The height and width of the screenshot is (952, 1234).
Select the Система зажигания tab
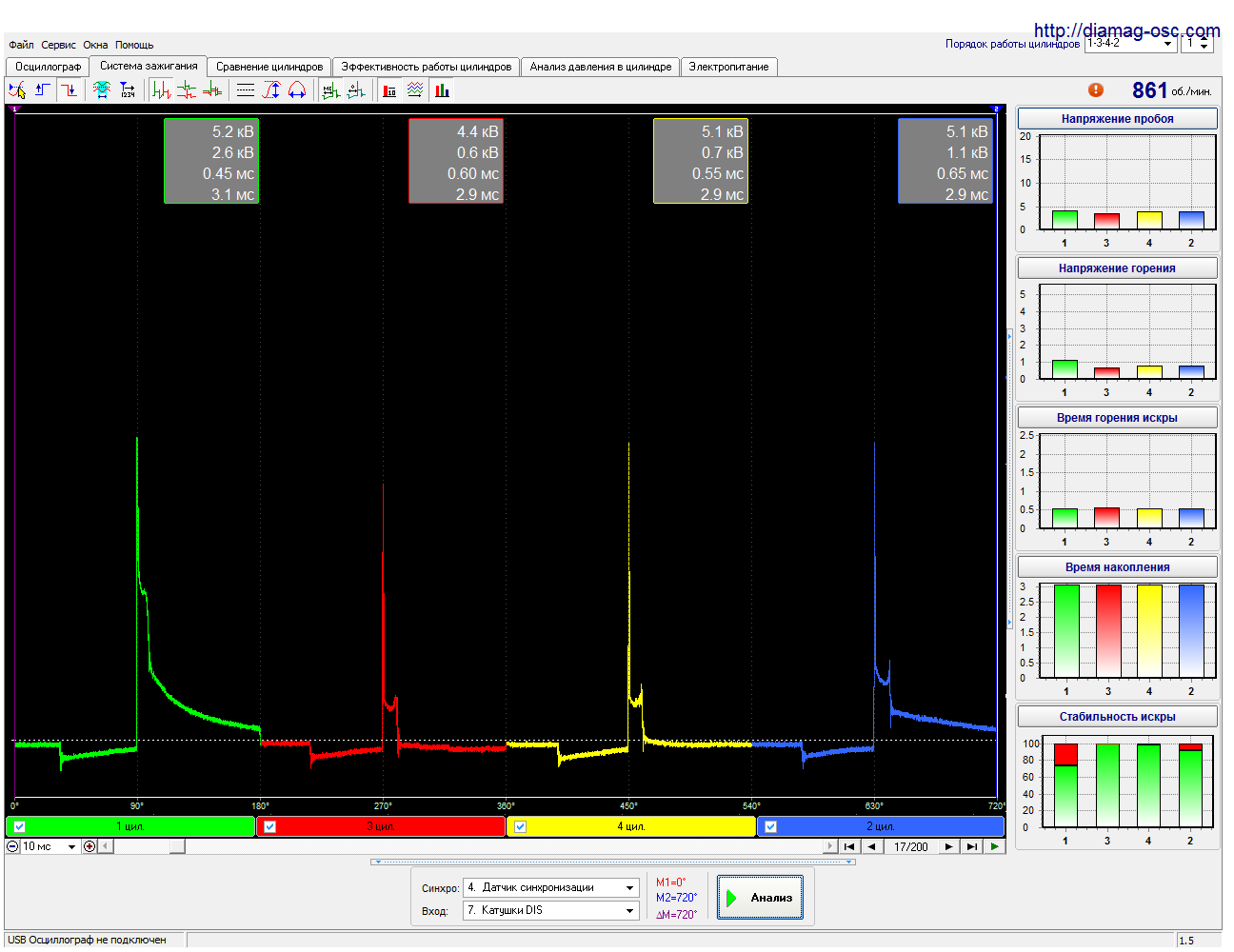tap(149, 66)
